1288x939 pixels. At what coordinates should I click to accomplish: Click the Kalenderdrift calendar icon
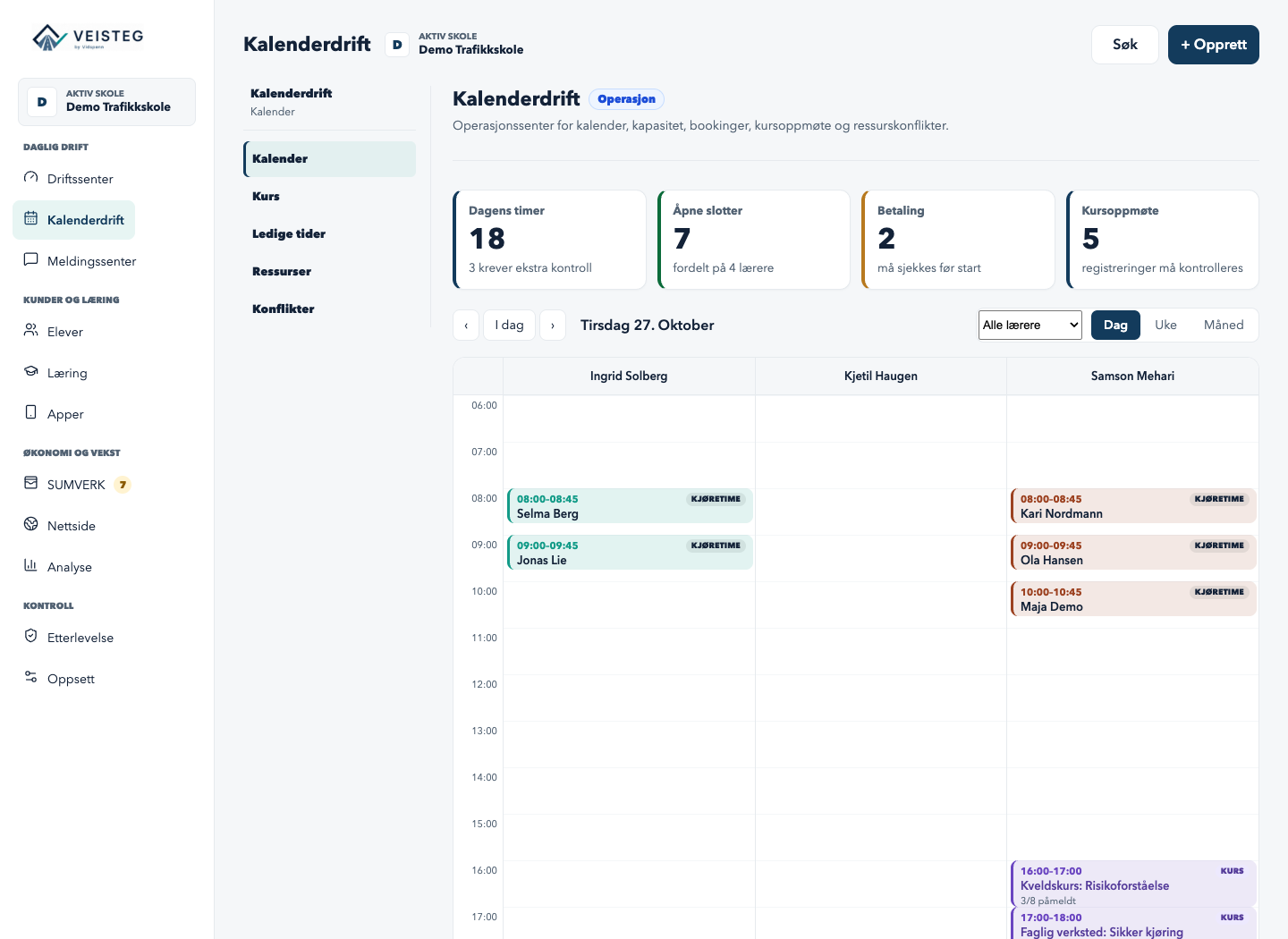pyautogui.click(x=31, y=219)
